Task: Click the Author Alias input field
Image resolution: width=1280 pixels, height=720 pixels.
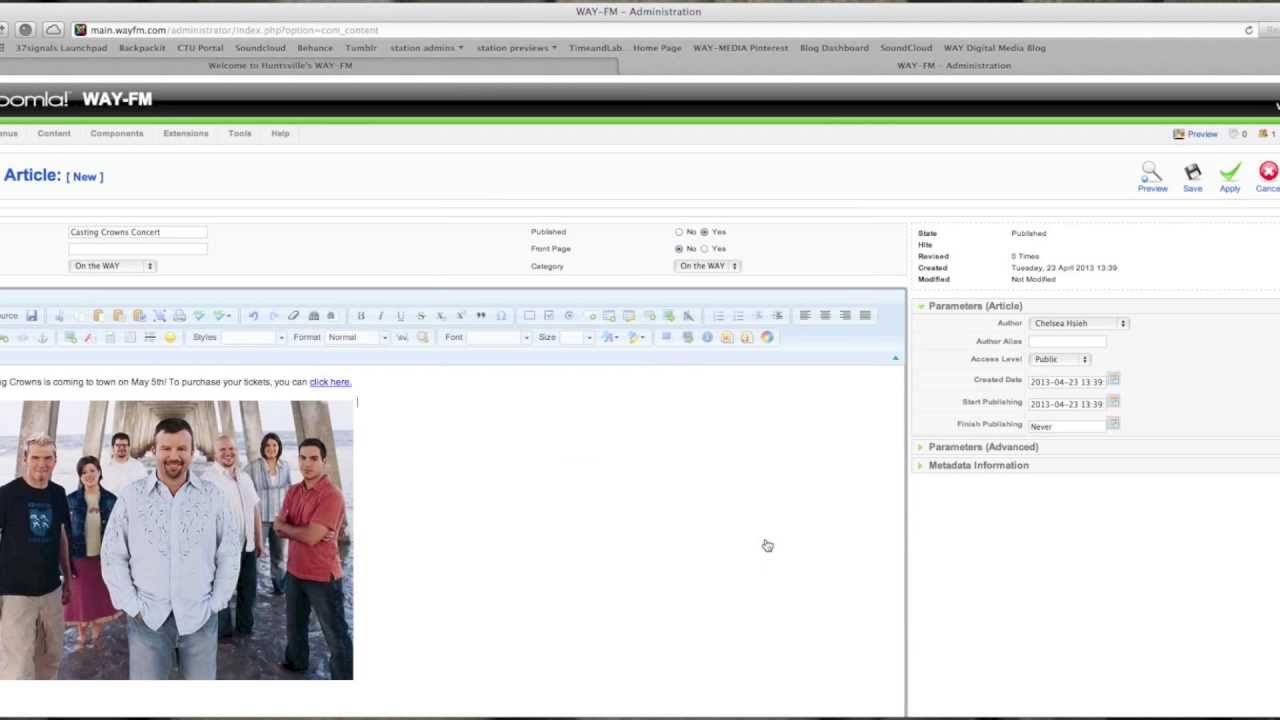Action: tap(1067, 341)
